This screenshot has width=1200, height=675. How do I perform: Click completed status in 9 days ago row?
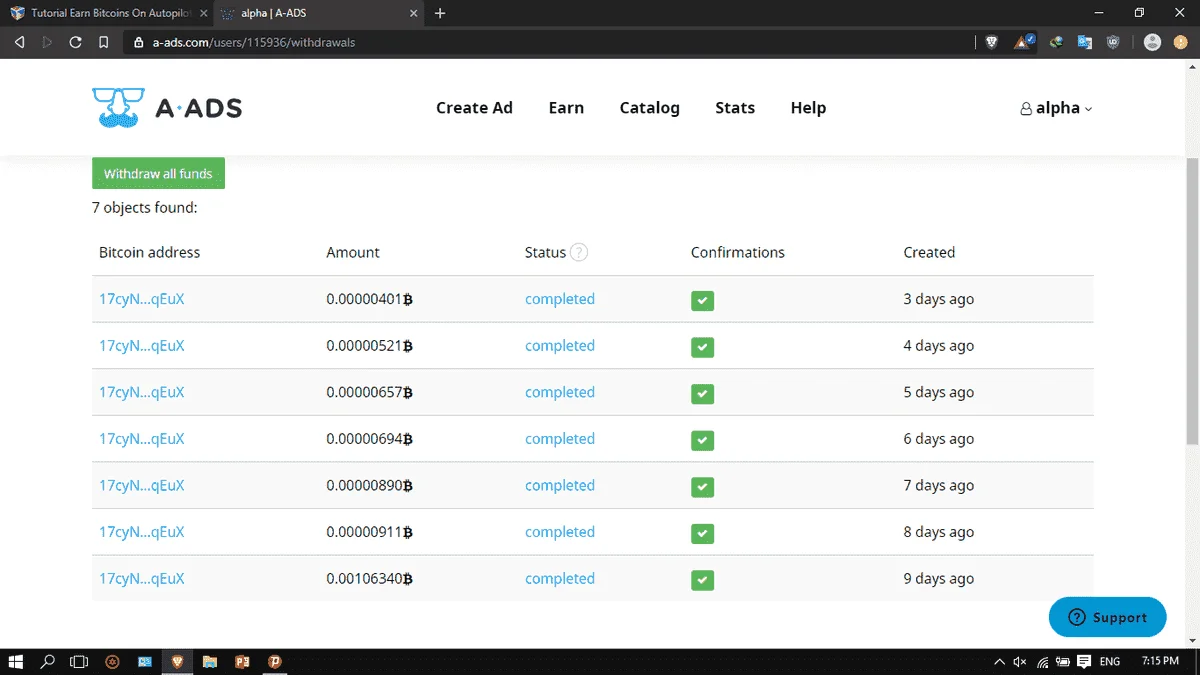[x=560, y=579]
